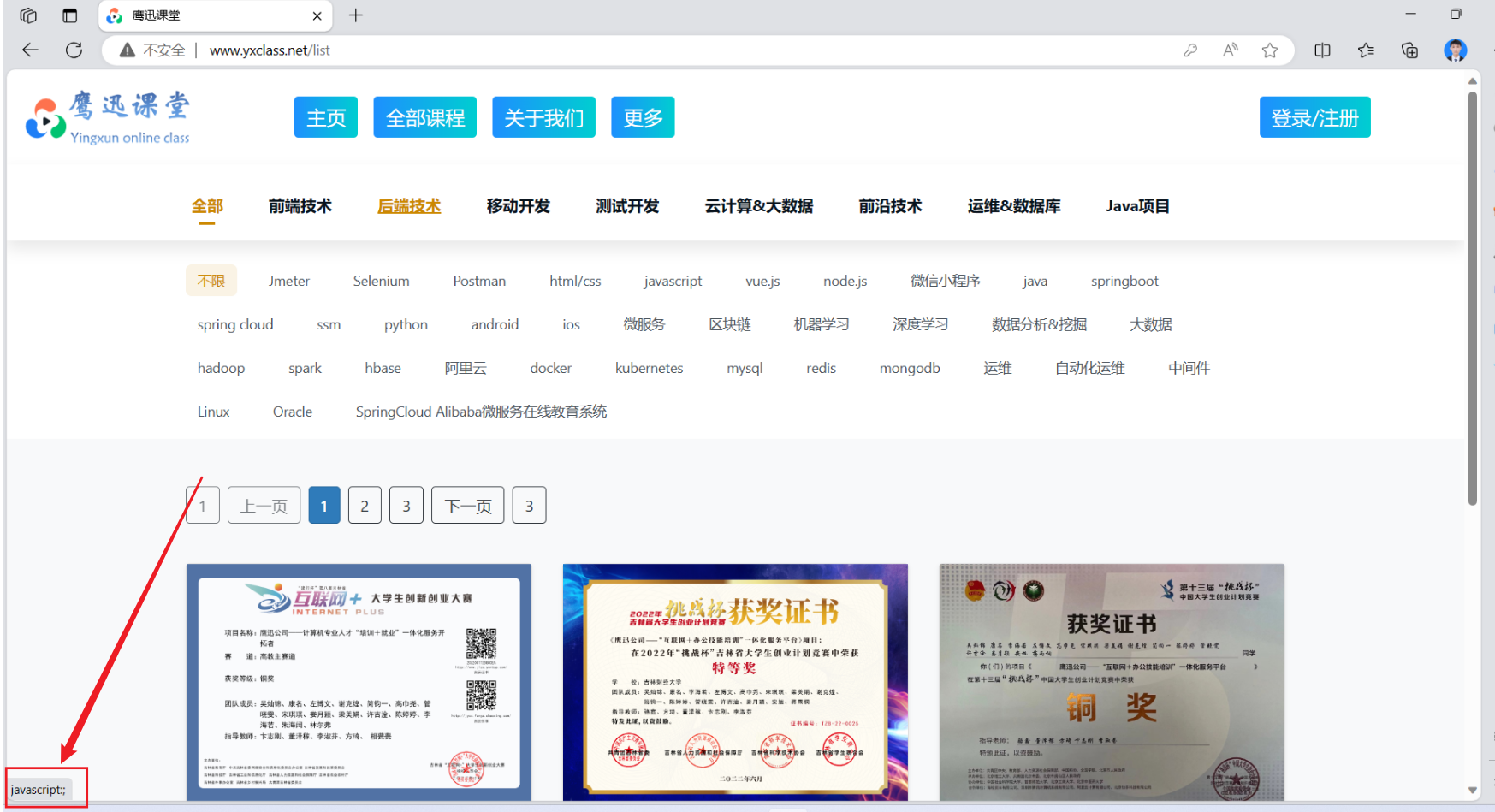1495x812 pixels.
Task: Open the browser Collections panel
Action: pos(1366,50)
